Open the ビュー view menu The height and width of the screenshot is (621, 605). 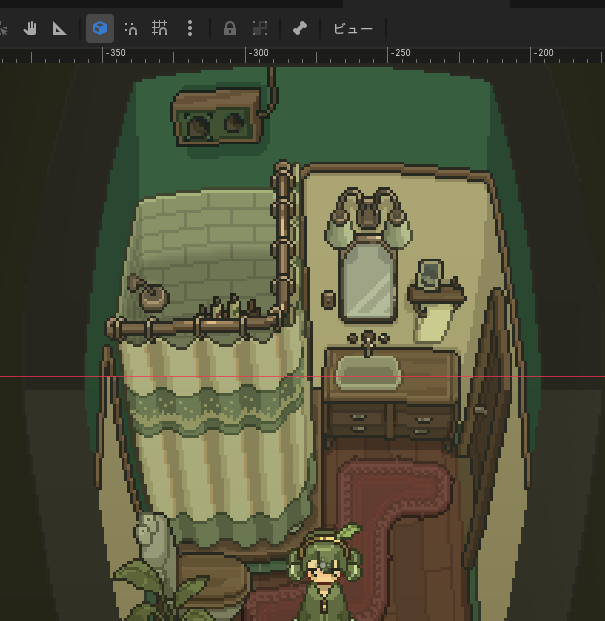353,29
